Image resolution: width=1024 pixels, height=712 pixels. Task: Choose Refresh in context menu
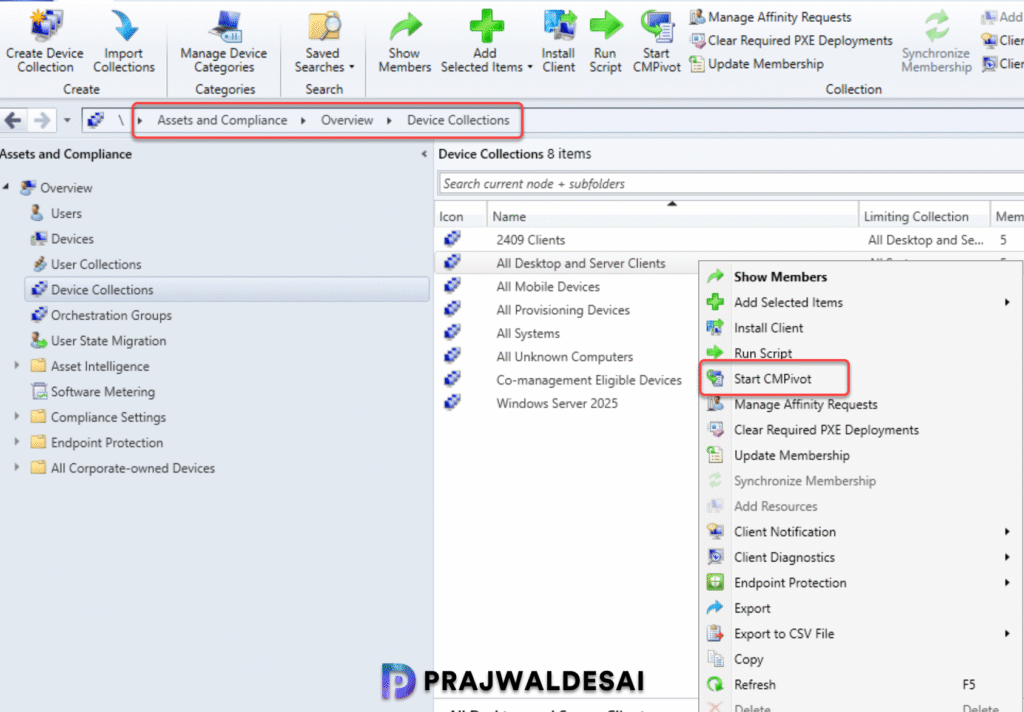click(x=859, y=685)
